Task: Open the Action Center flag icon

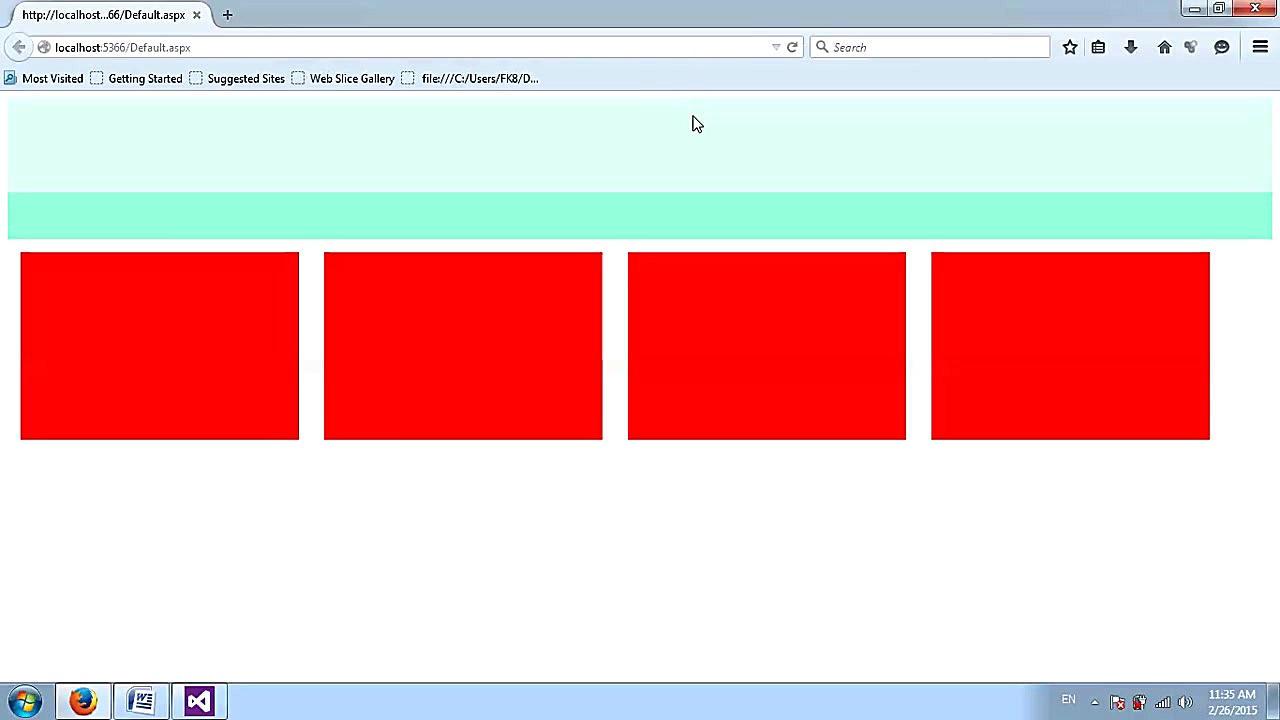Action: pyautogui.click(x=1117, y=702)
